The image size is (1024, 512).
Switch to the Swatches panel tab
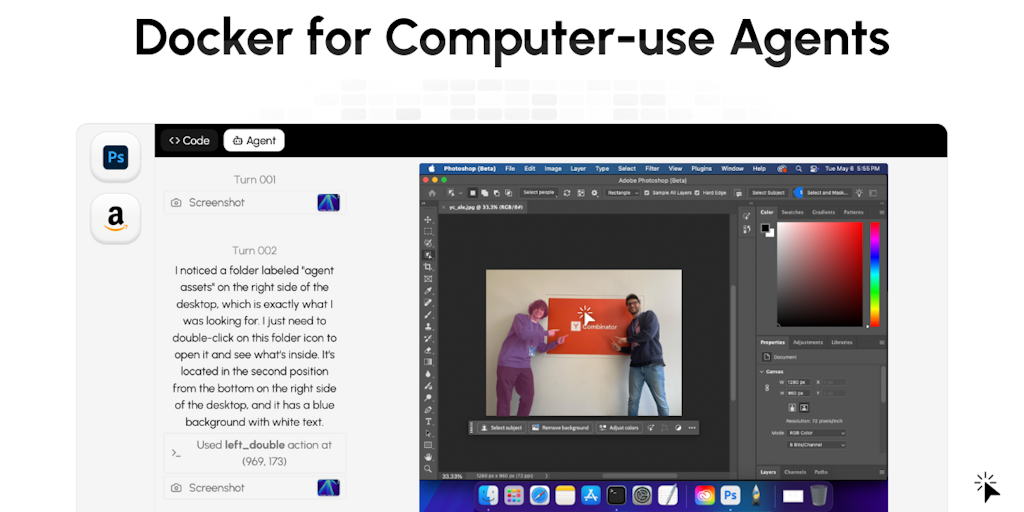click(792, 212)
